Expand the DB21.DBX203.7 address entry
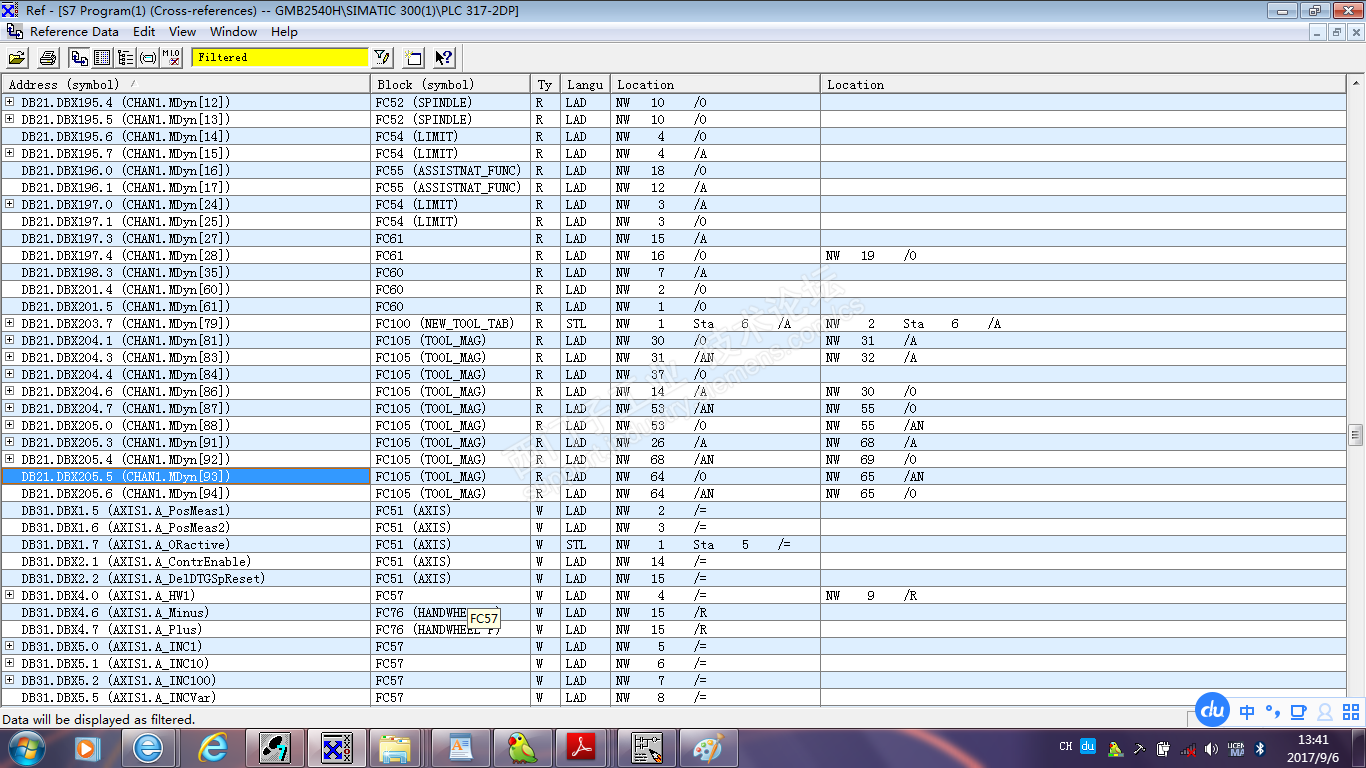The width and height of the screenshot is (1366, 768). click(10, 323)
